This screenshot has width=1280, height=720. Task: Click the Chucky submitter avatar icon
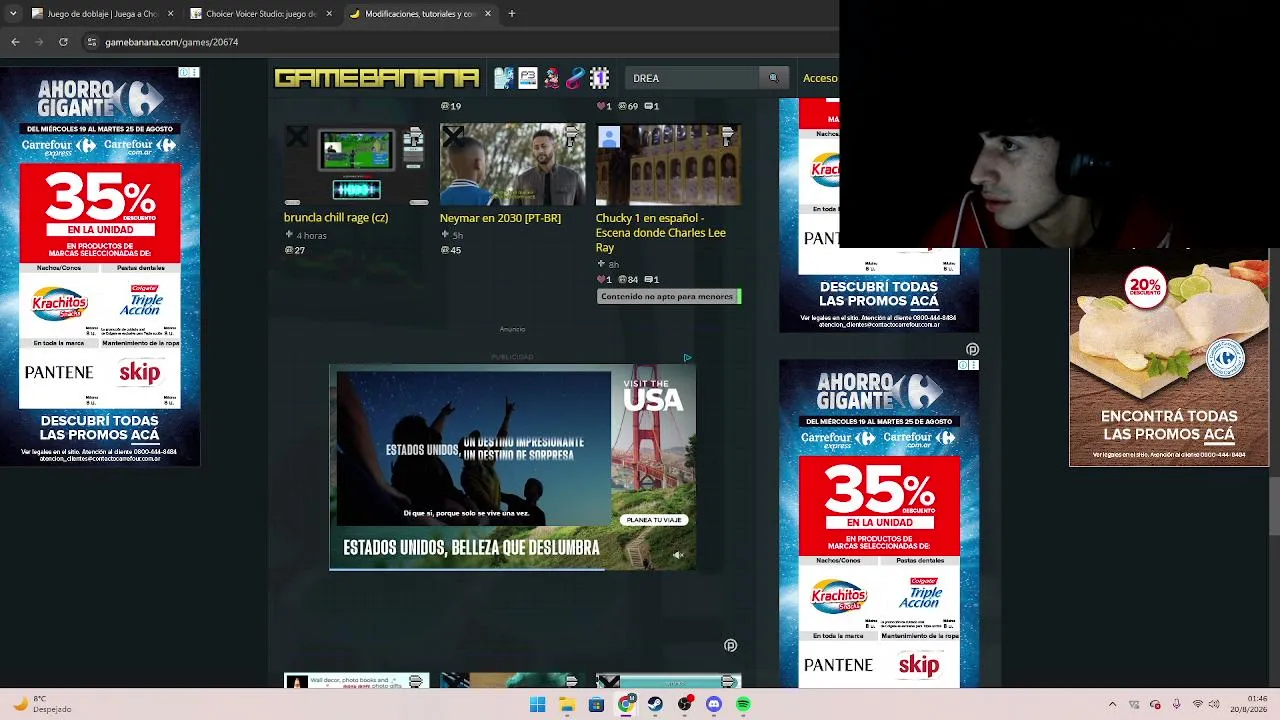pyautogui.click(x=609, y=137)
